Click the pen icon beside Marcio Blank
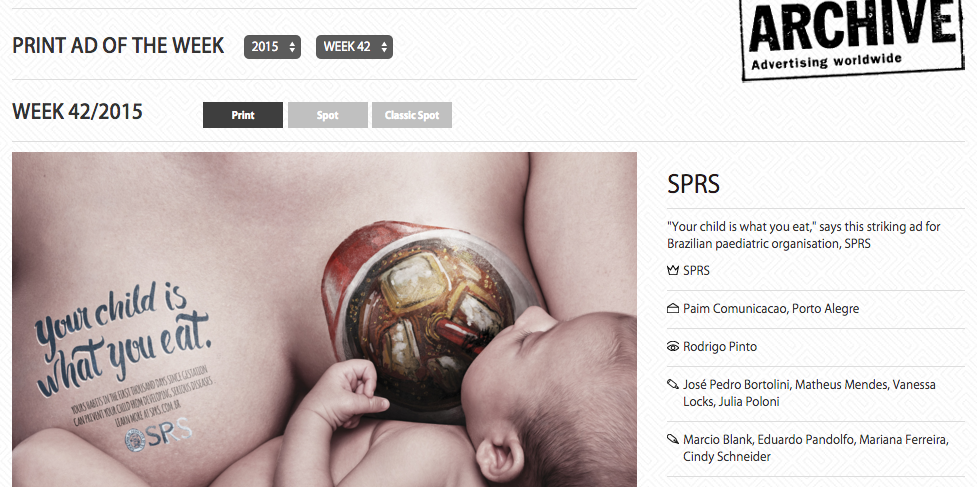 (672, 440)
